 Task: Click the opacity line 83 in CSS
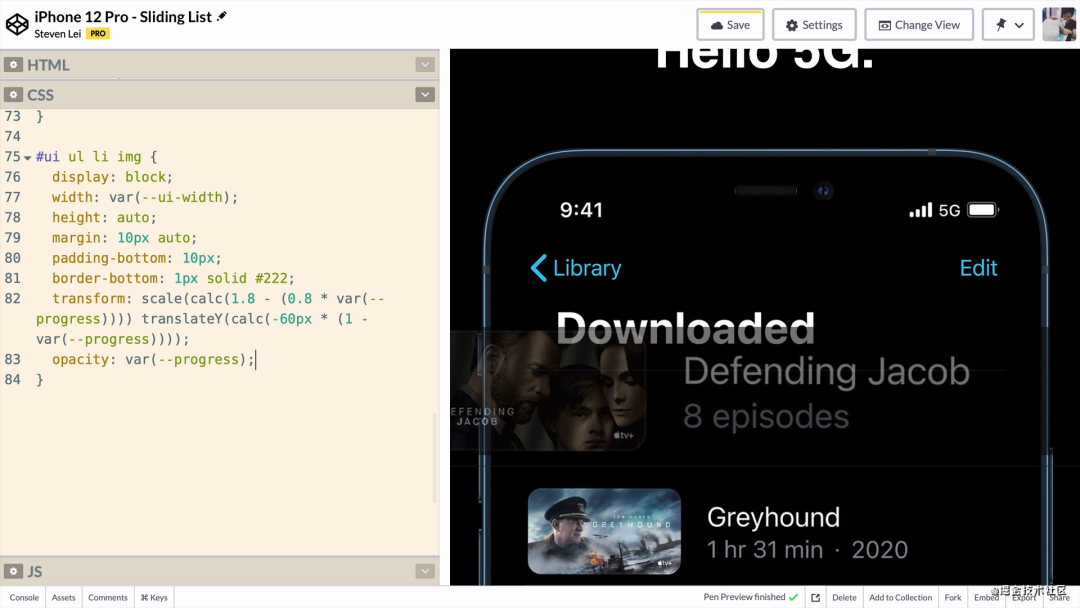pos(153,359)
